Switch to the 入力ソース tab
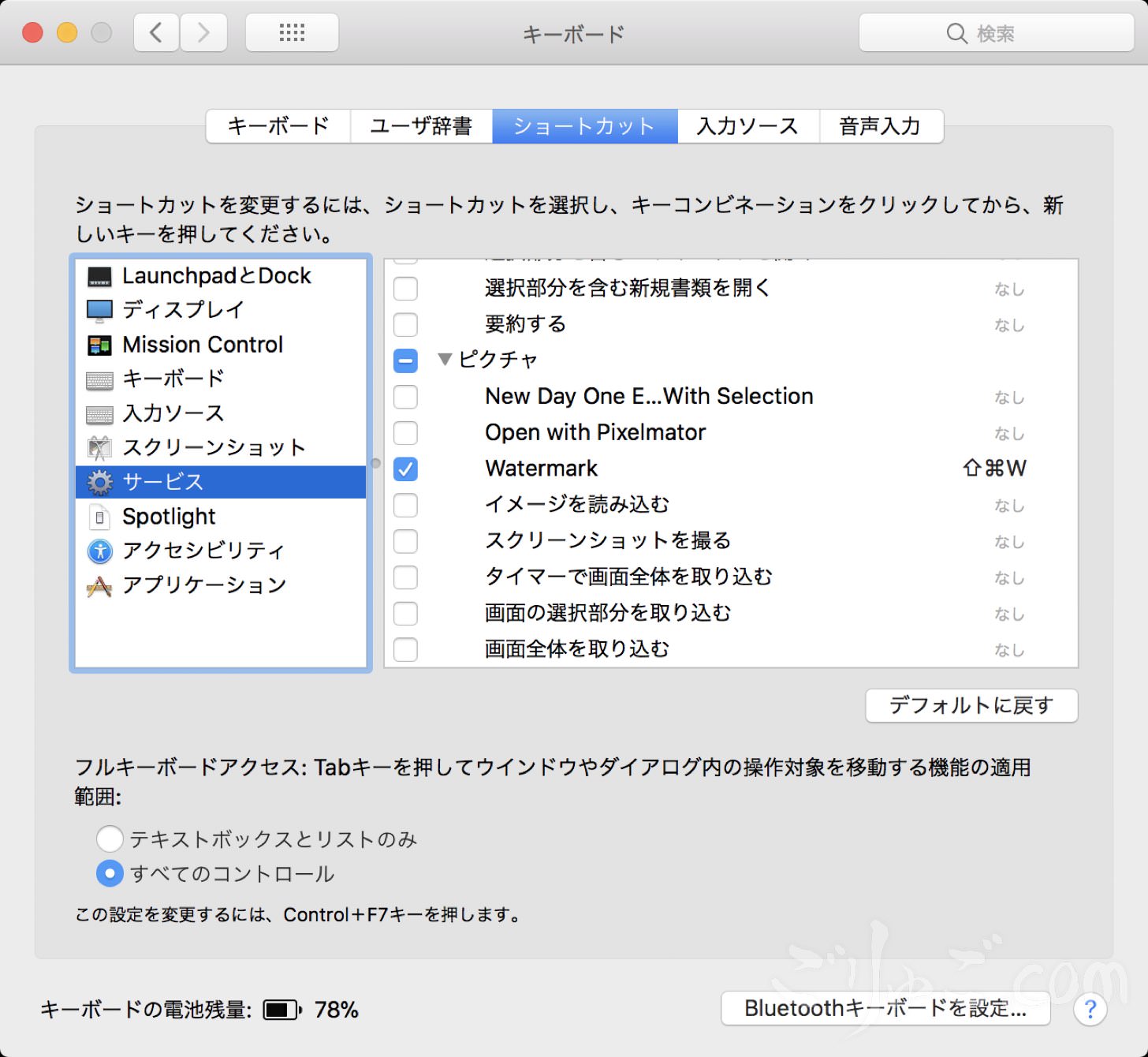The height and width of the screenshot is (1057, 1148). [x=747, y=126]
